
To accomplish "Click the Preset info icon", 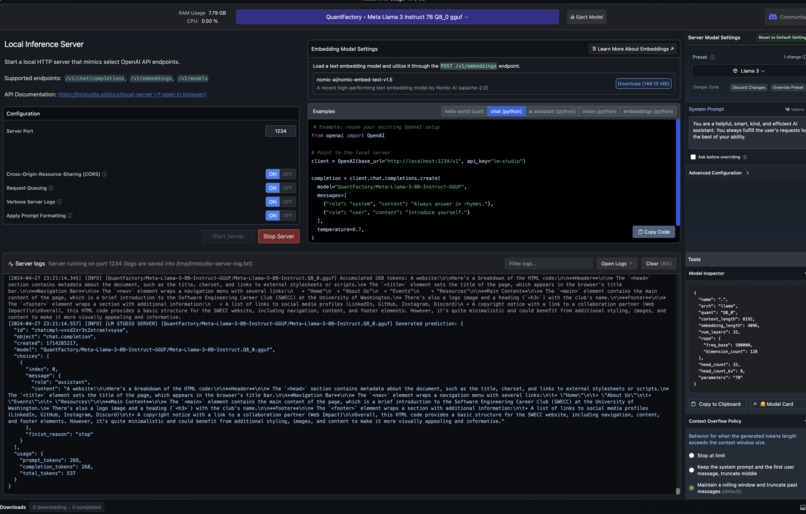I will click(712, 57).
